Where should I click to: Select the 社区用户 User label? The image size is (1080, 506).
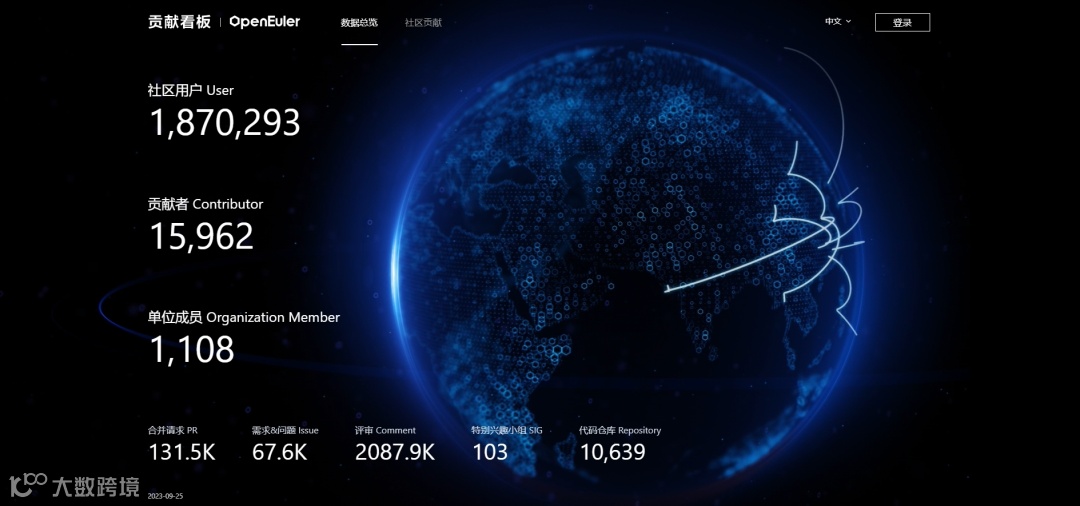(x=191, y=90)
